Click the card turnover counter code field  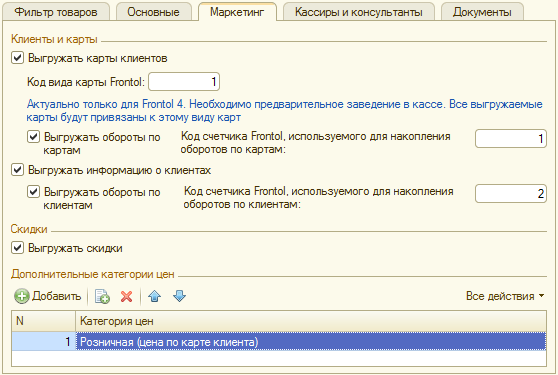[511, 138]
